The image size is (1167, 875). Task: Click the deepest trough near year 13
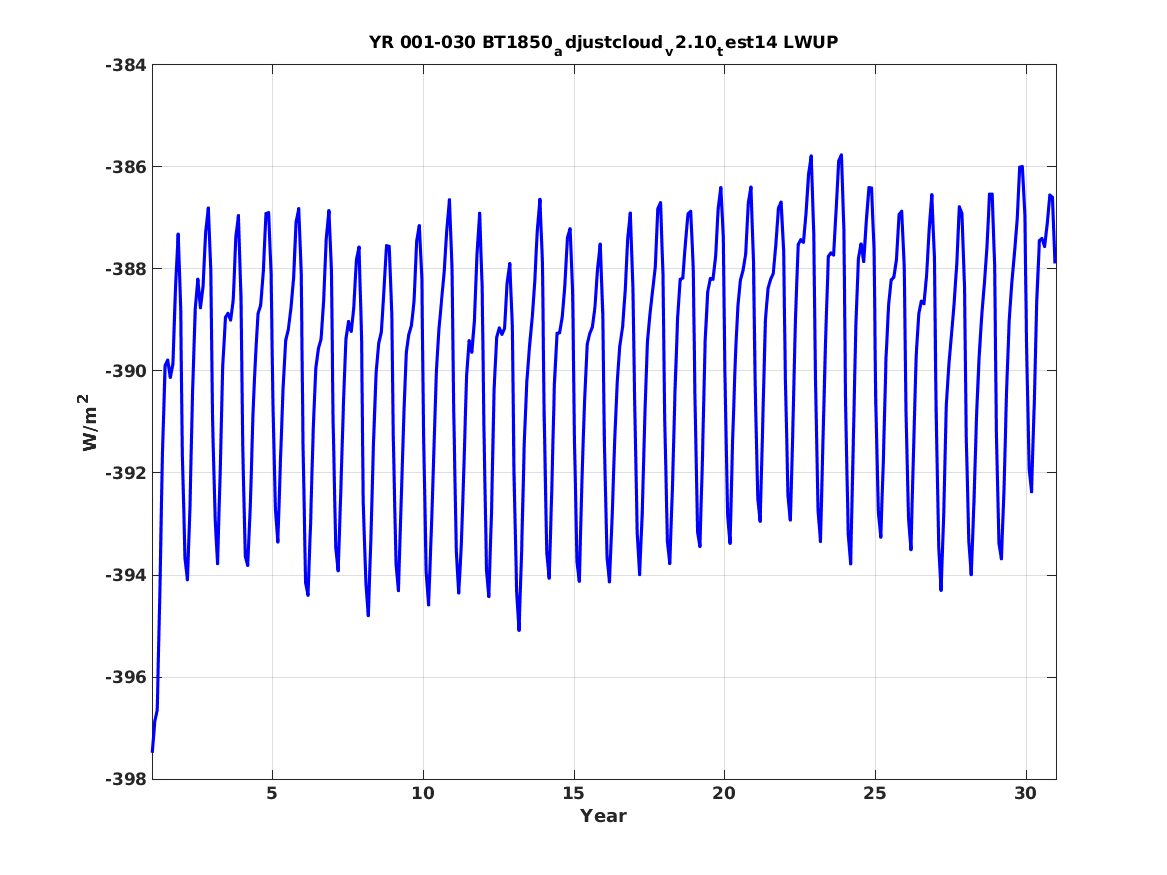pyautogui.click(x=519, y=630)
